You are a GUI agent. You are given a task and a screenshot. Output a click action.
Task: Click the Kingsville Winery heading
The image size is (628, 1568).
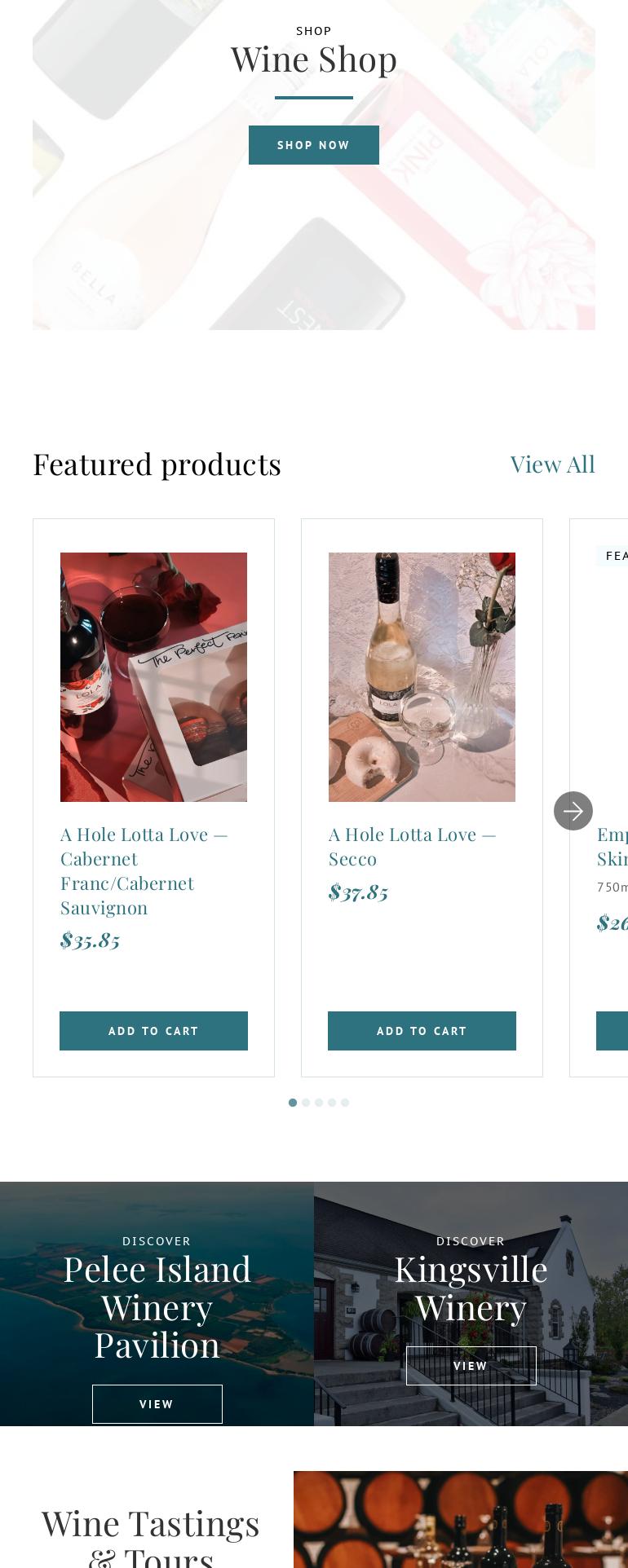point(471,1288)
